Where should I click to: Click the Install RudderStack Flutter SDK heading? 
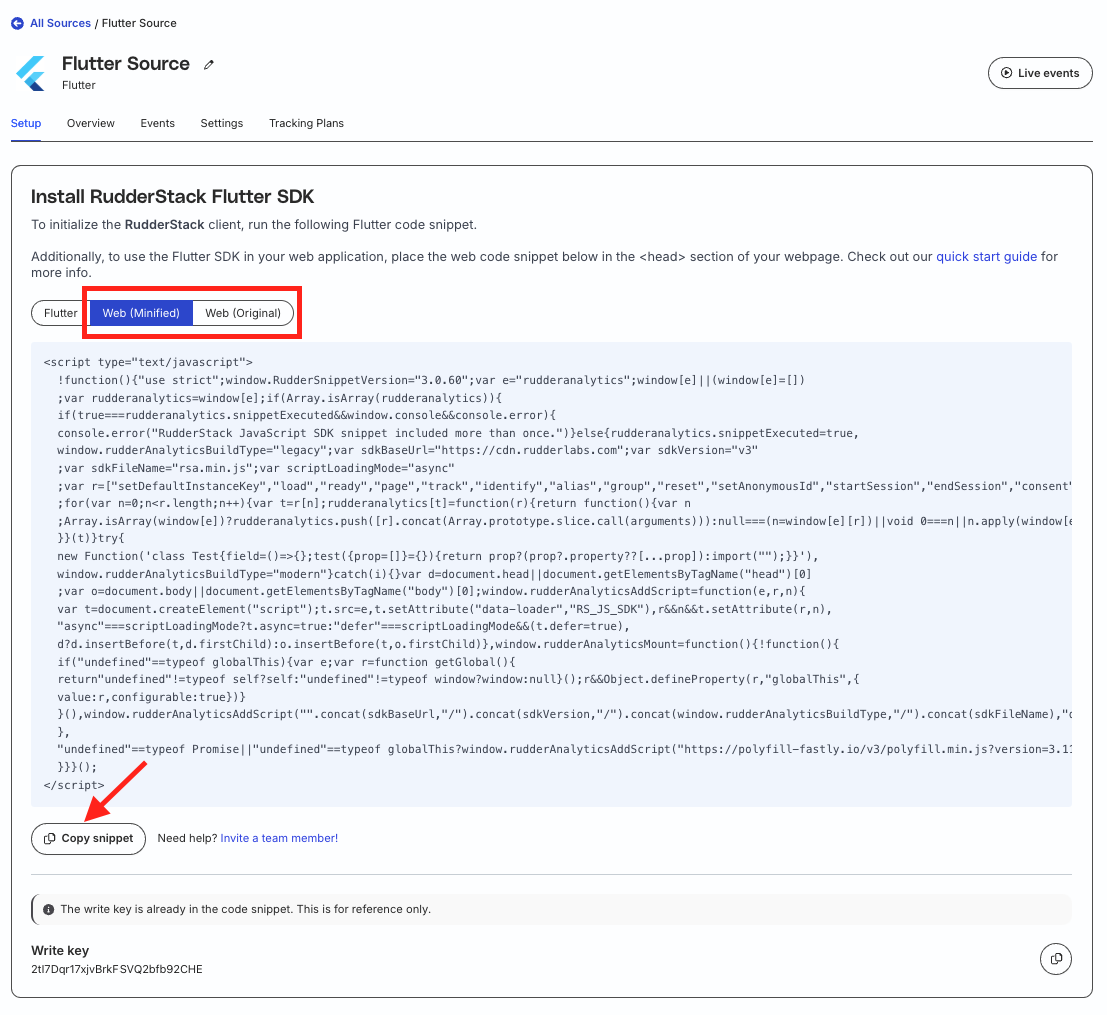172,196
